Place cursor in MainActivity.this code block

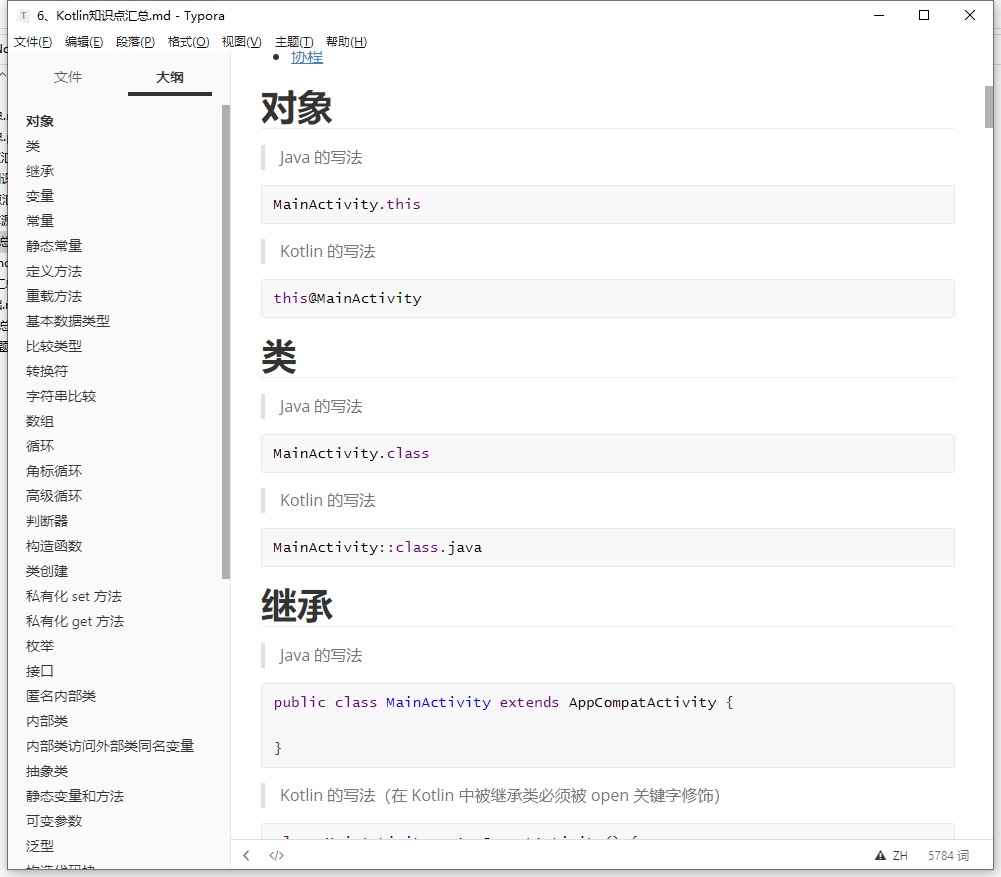pos(607,204)
